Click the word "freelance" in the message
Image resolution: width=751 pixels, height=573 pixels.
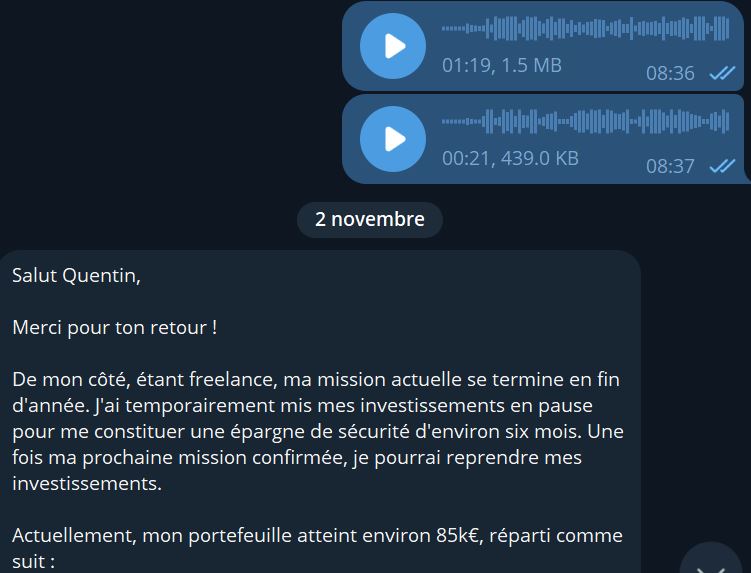pyautogui.click(x=233, y=379)
